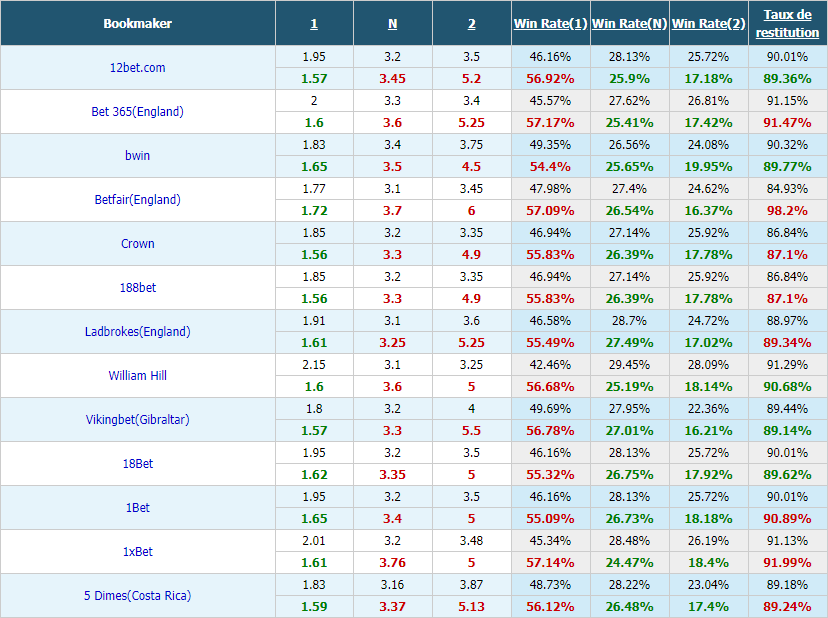Sort by Win Rate(2) header

[x=708, y=24]
